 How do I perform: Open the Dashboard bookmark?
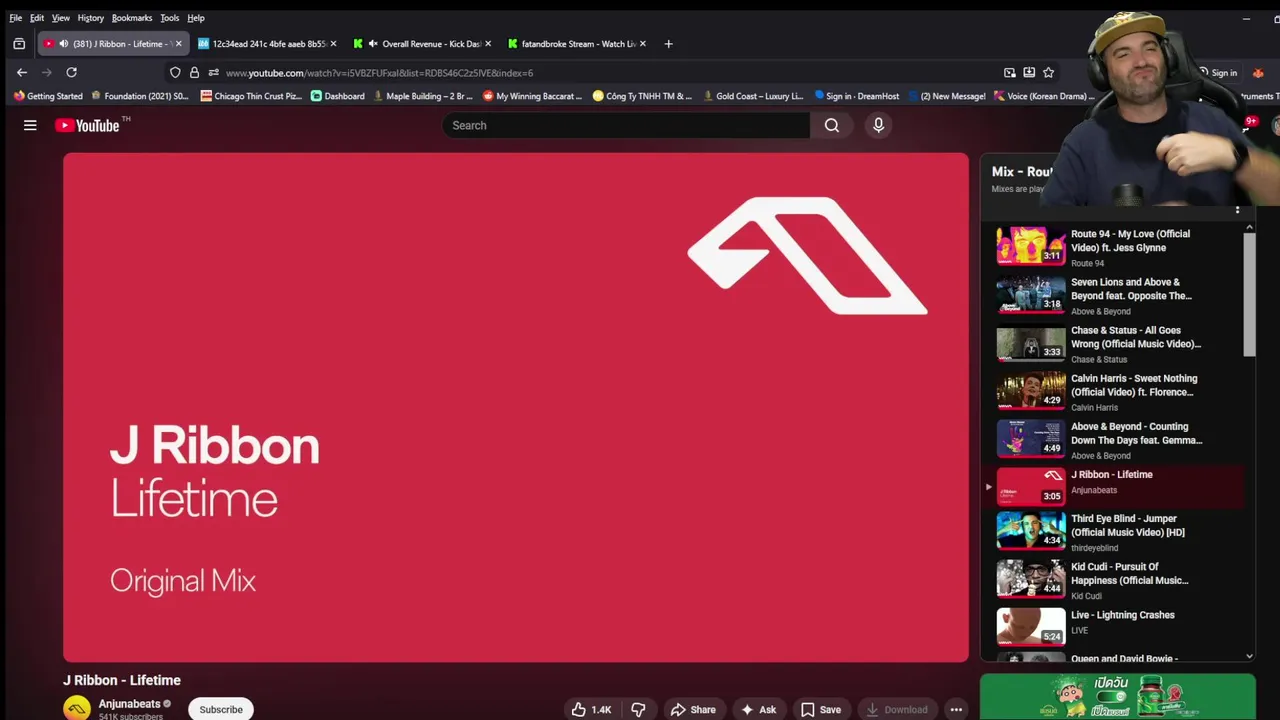(x=338, y=96)
